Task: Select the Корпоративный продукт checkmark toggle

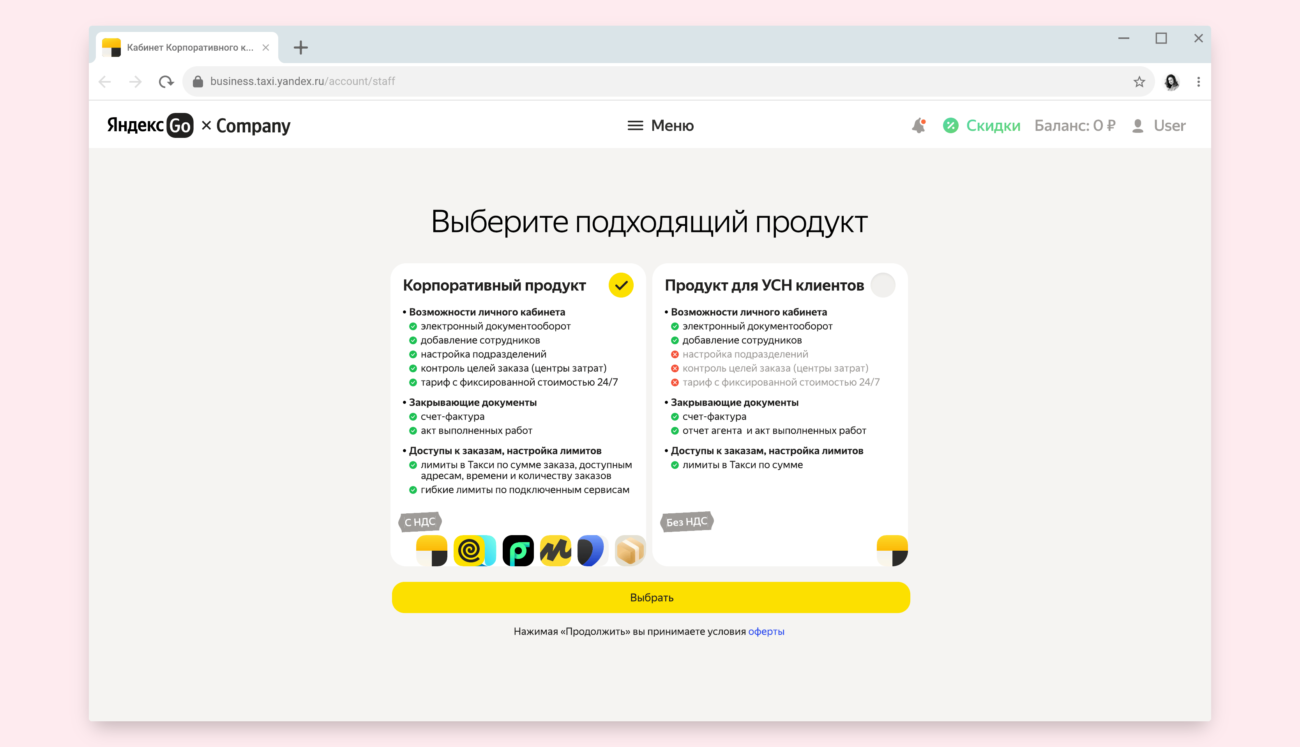Action: tap(621, 284)
